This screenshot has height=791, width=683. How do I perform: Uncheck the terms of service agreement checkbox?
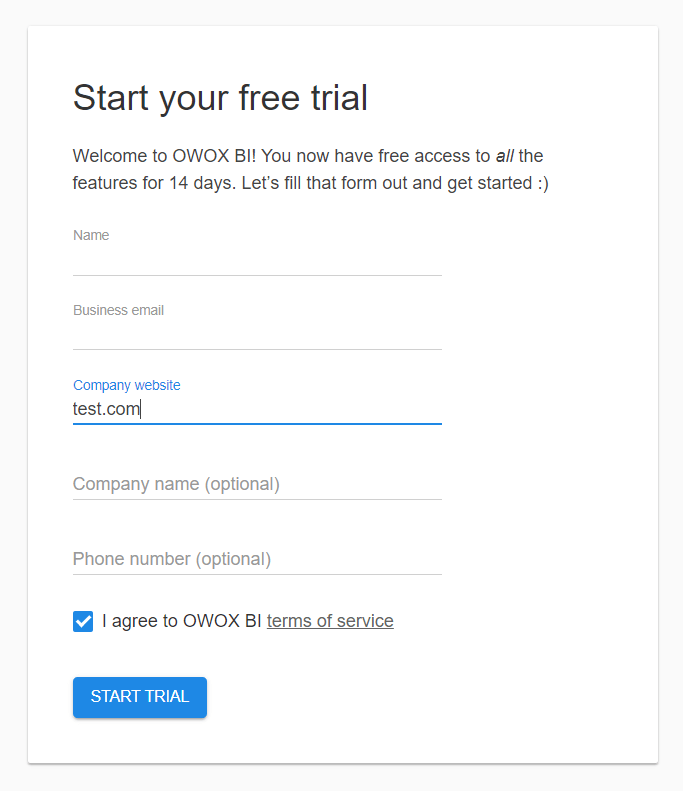(x=83, y=621)
